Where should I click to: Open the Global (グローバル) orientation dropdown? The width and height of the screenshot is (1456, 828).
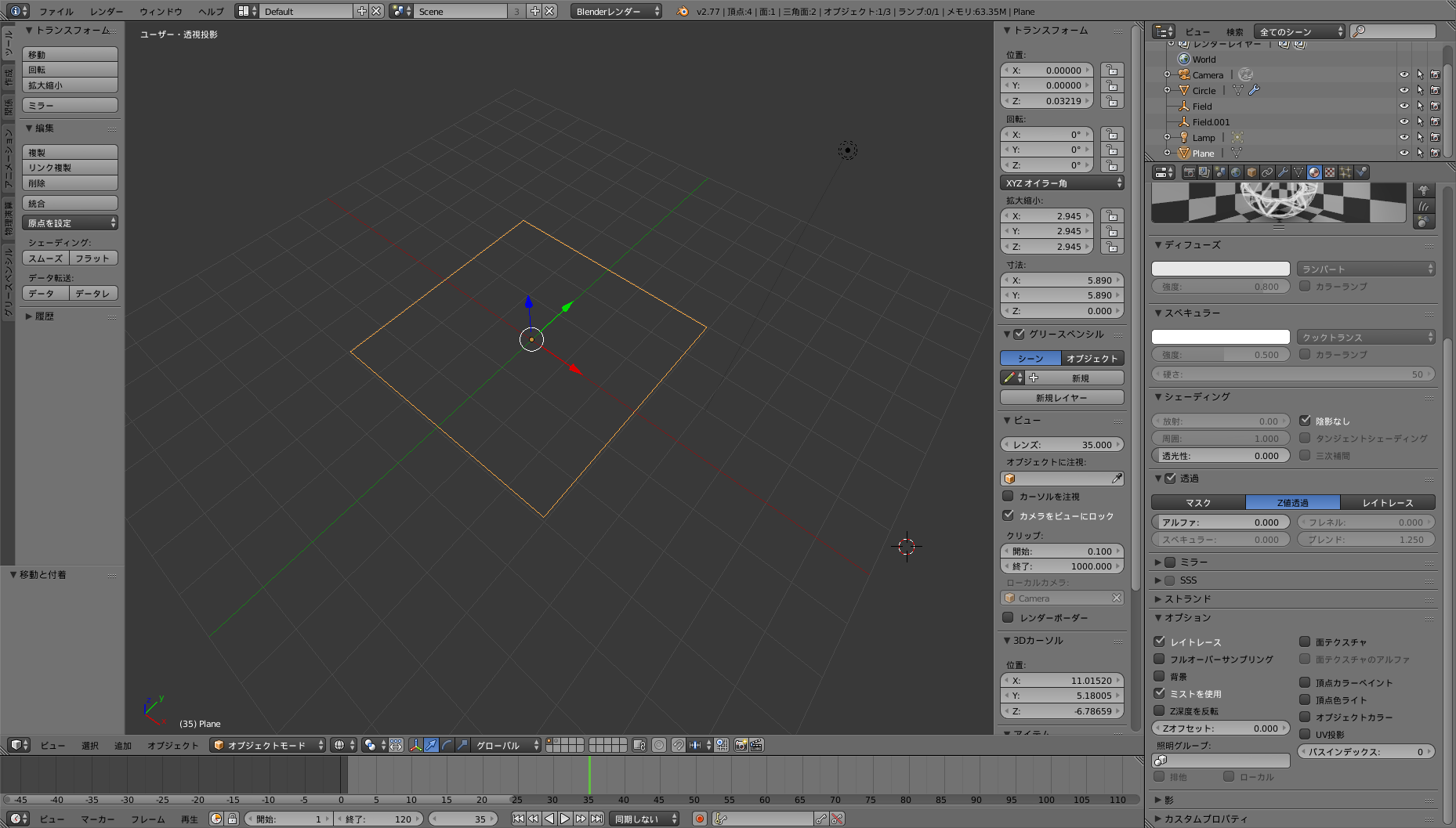click(506, 745)
